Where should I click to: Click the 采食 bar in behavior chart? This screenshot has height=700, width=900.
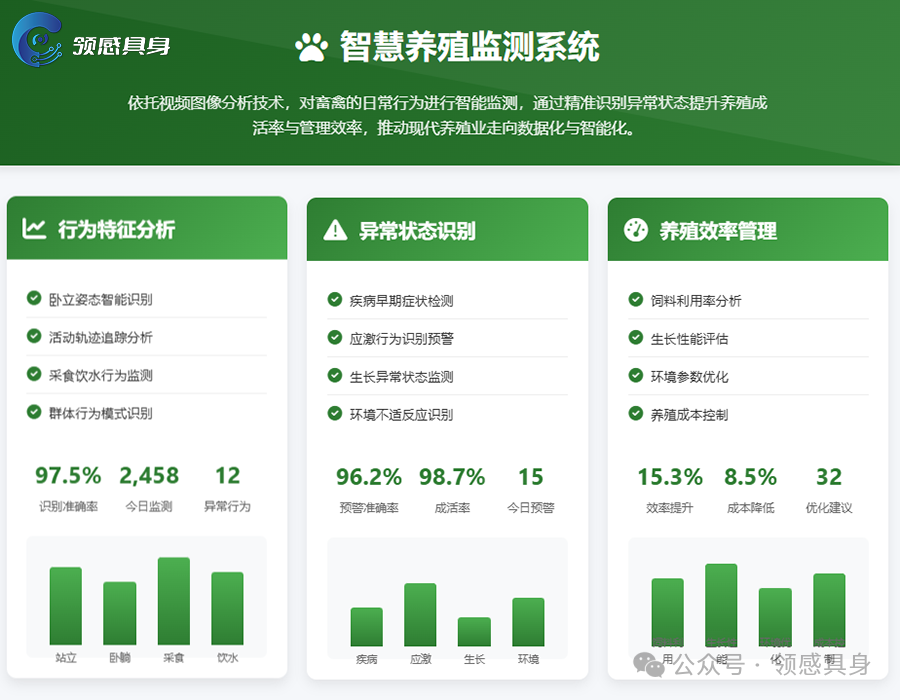pyautogui.click(x=174, y=601)
